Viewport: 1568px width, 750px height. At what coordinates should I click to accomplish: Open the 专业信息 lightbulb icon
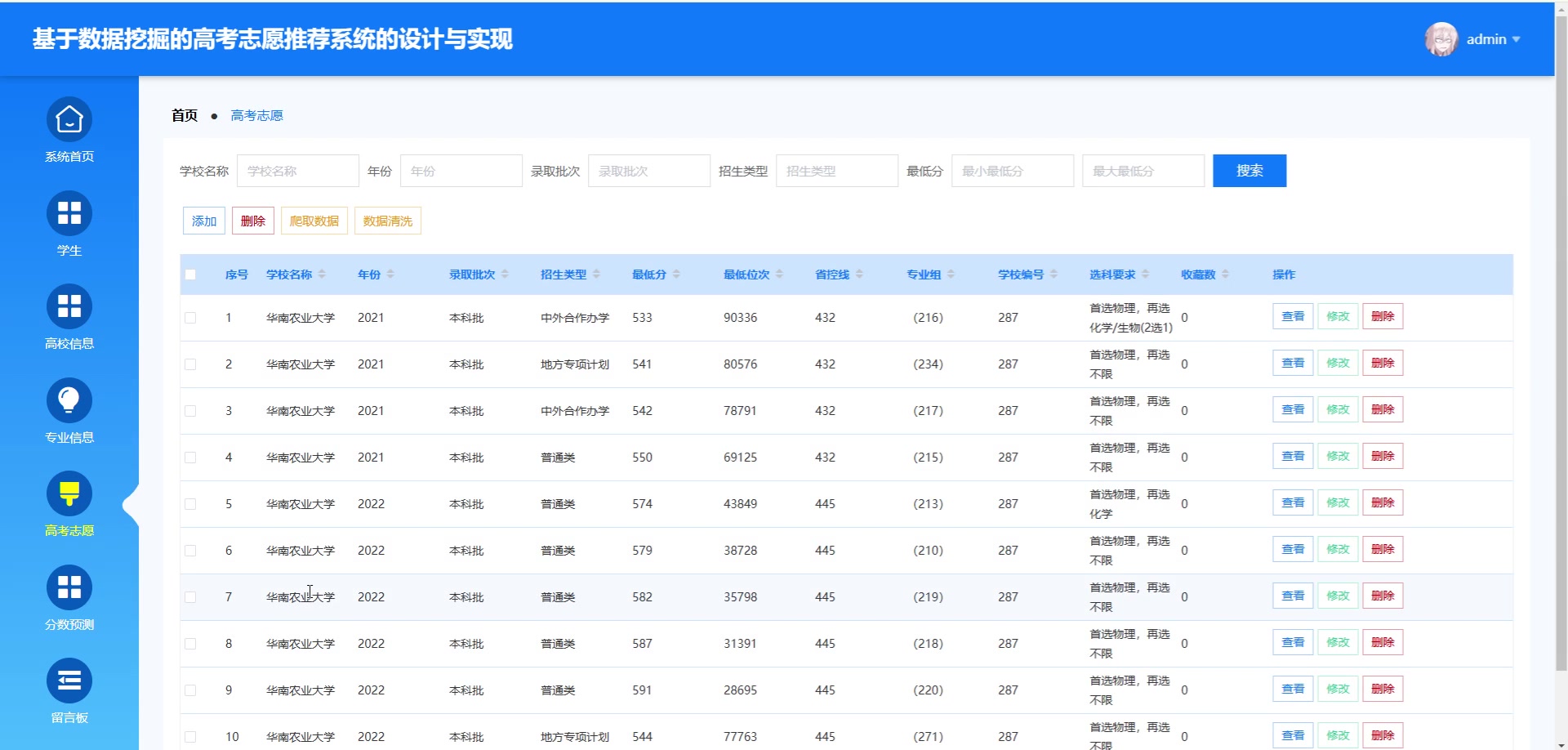[x=69, y=400]
